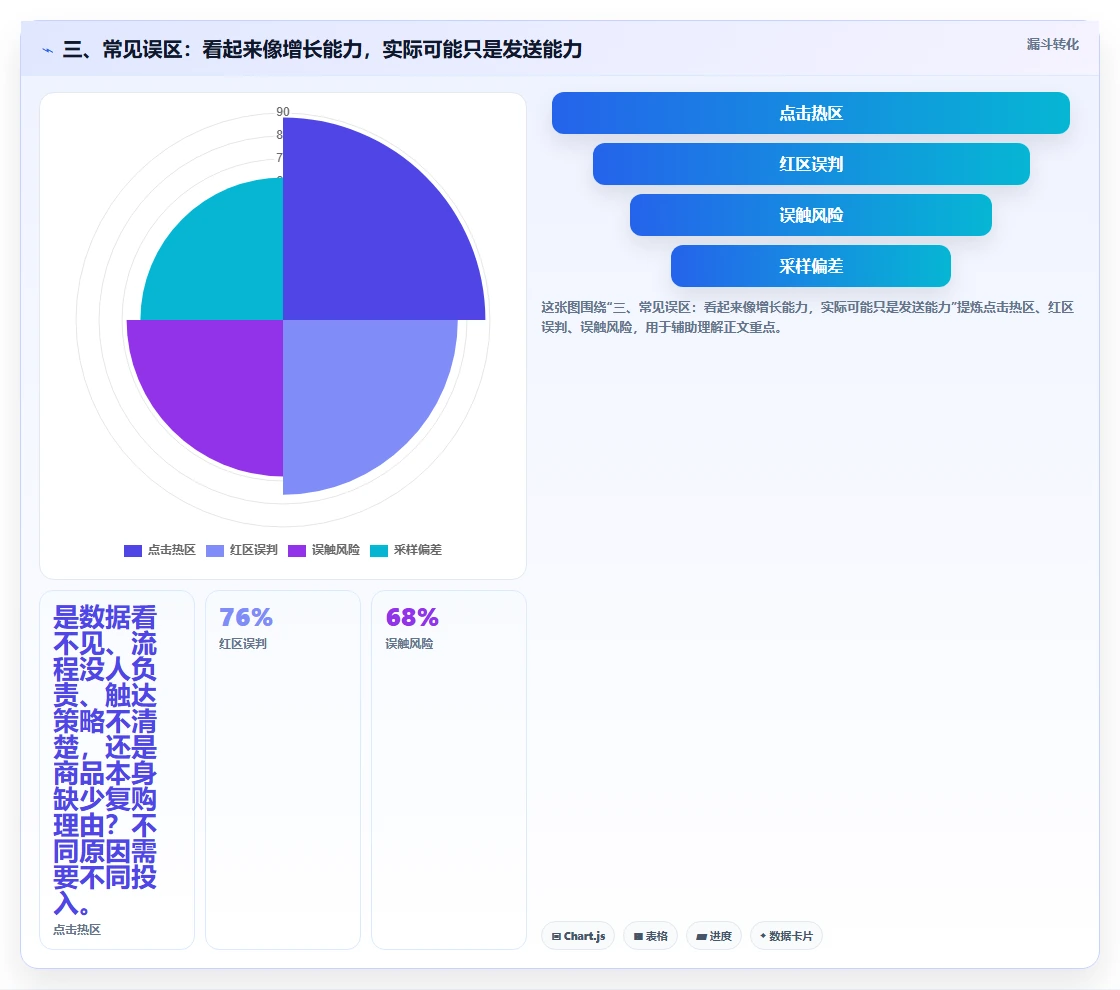Toggle 点击热区 legend color swatch

[x=133, y=551]
